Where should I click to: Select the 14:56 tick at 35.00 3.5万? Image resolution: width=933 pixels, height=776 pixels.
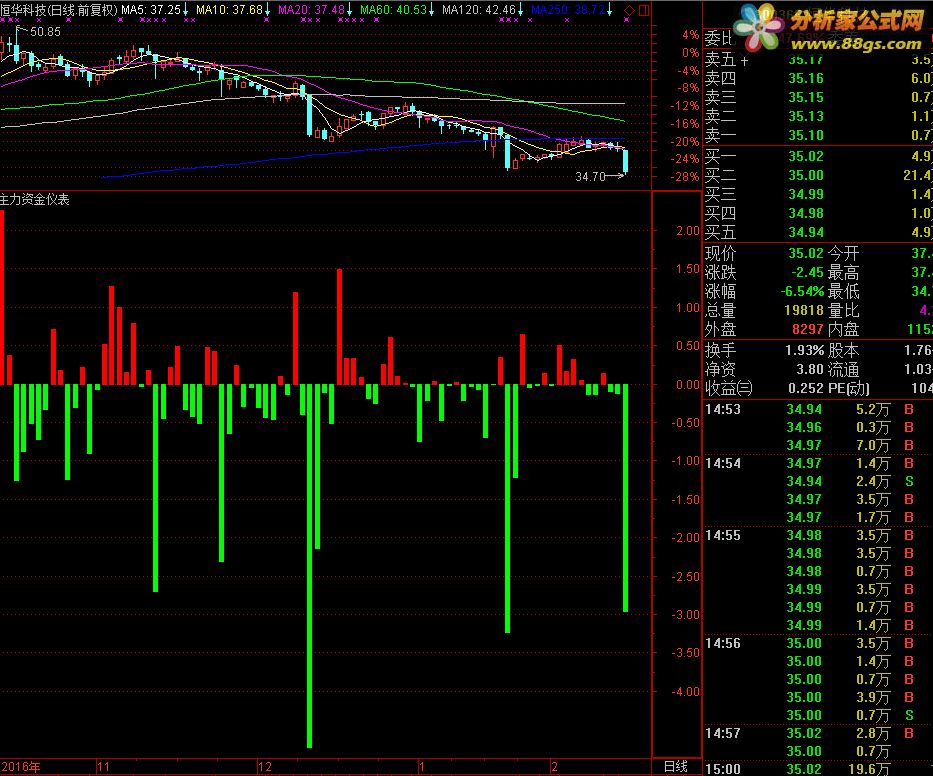[818, 643]
